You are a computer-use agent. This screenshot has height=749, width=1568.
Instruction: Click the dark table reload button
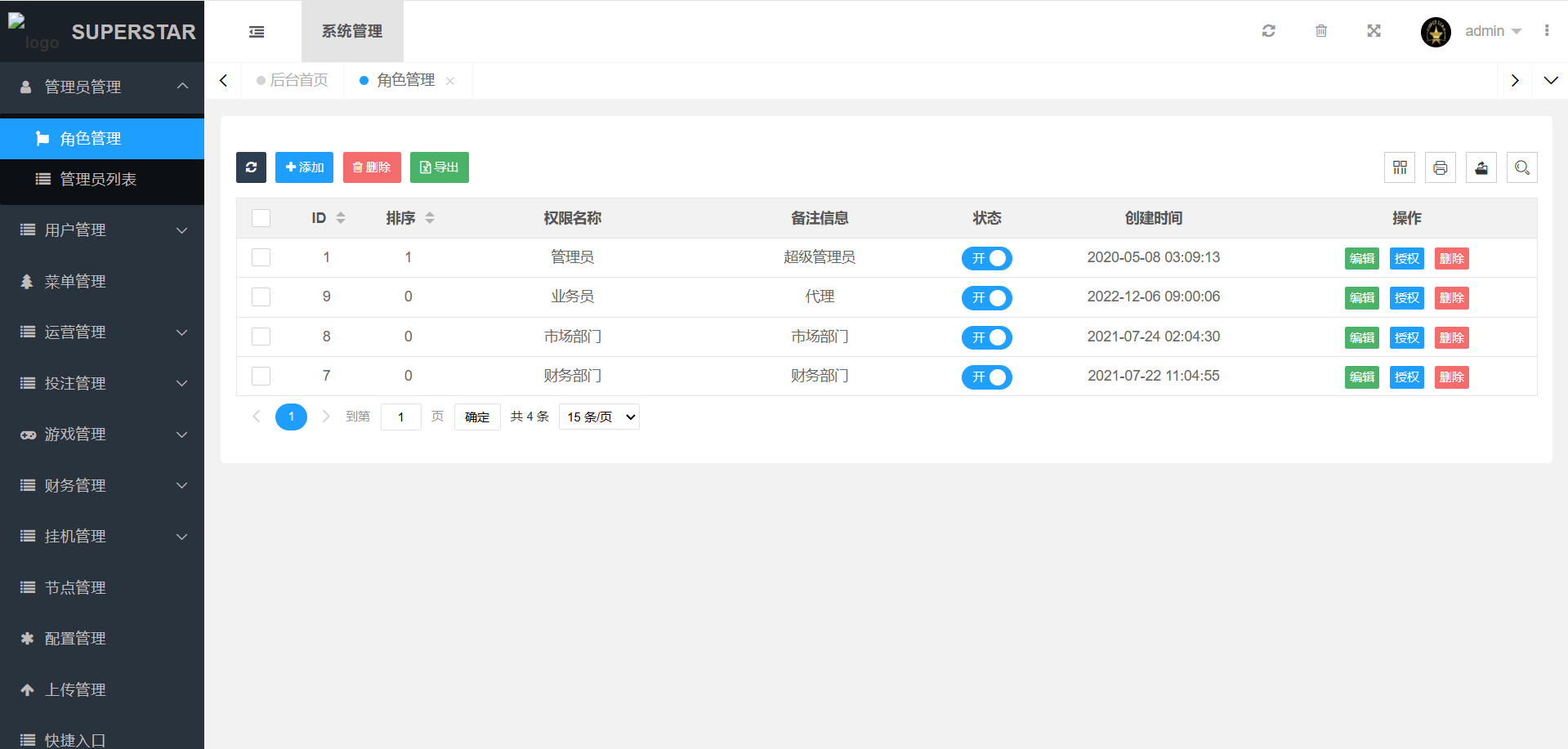251,167
